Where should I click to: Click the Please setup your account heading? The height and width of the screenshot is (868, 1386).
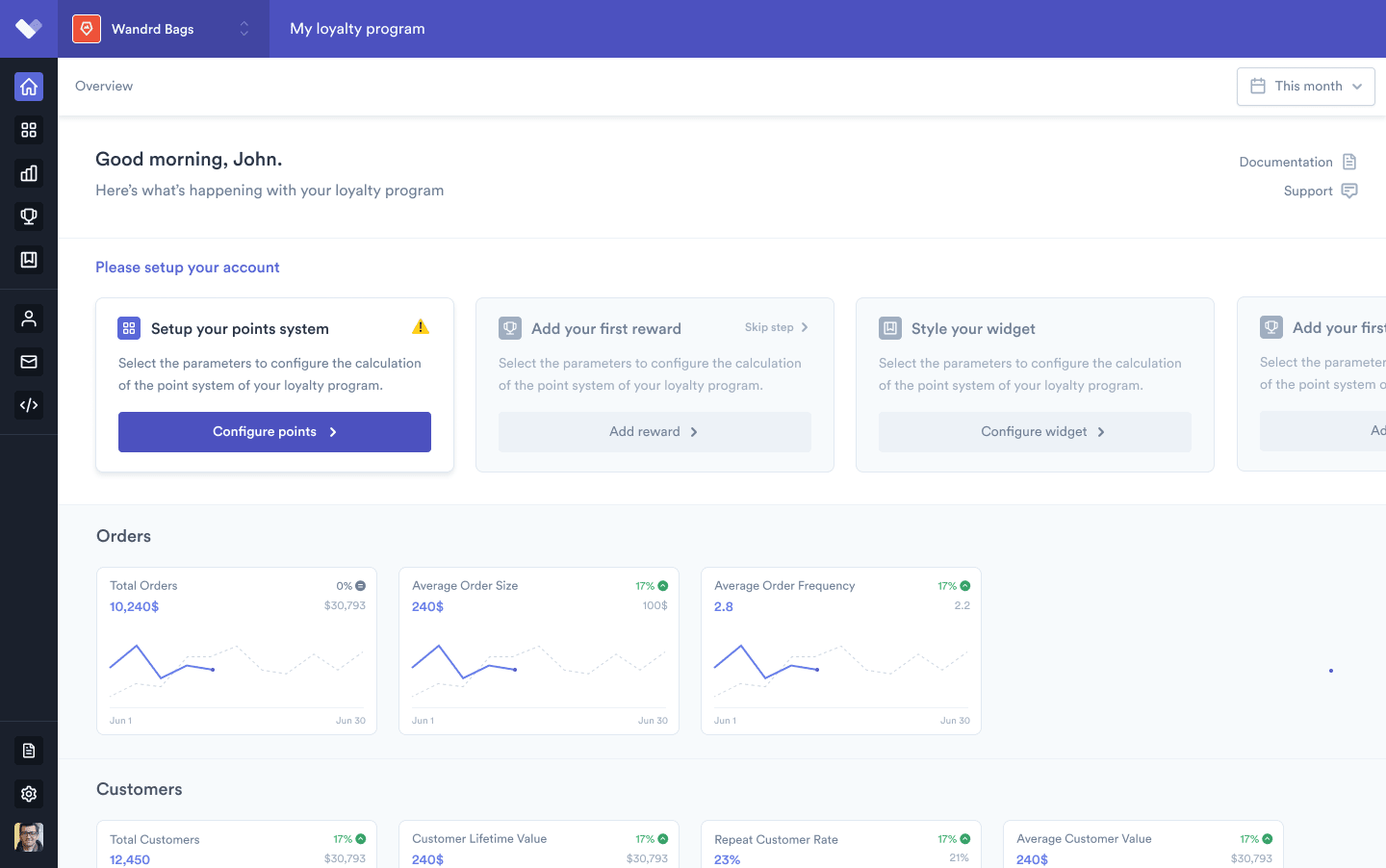(x=188, y=268)
